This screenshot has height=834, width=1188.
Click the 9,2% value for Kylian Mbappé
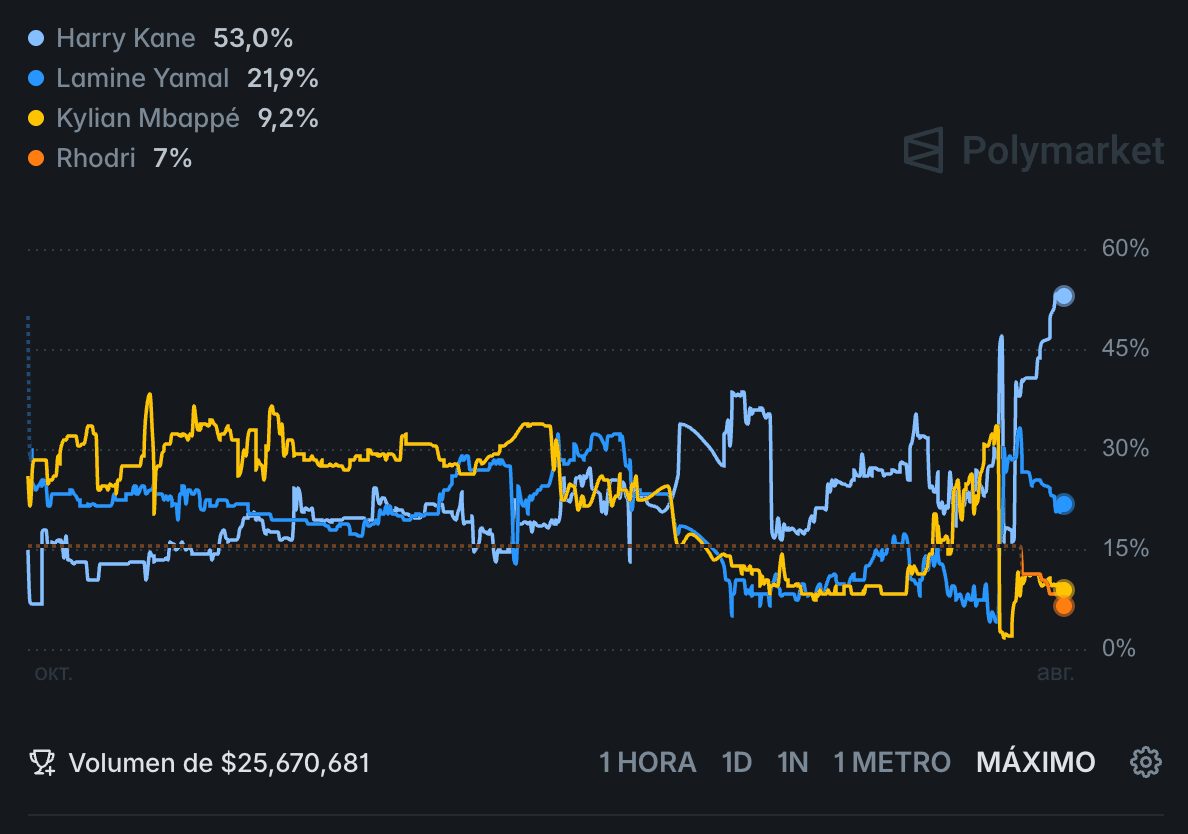point(288,118)
